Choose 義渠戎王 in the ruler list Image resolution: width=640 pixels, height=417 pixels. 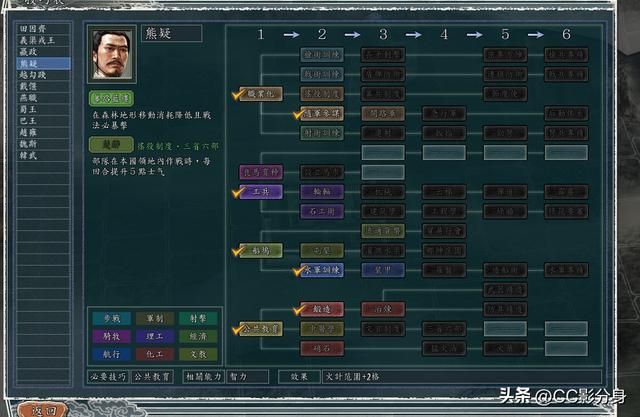coord(43,40)
